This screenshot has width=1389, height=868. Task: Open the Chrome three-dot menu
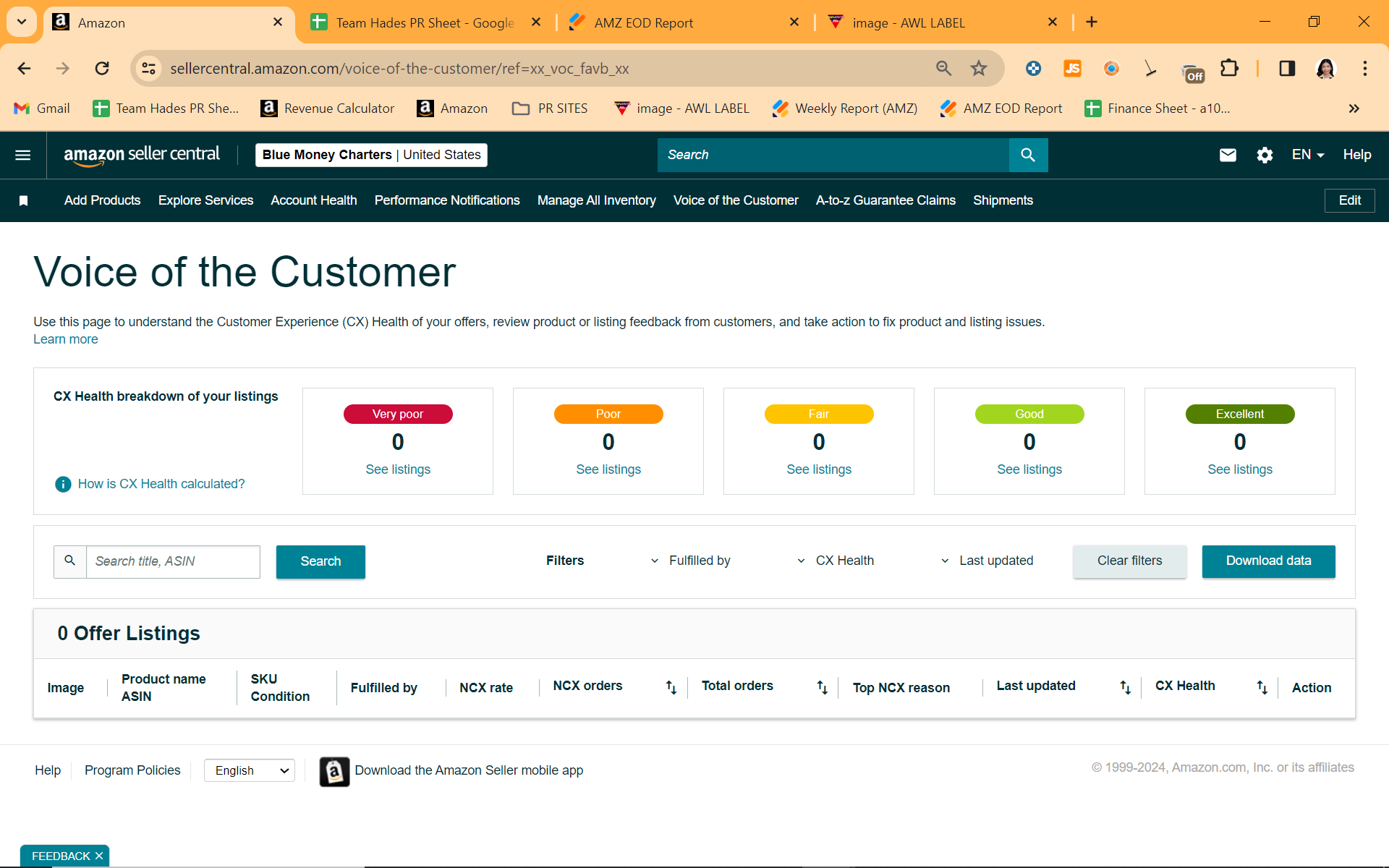[x=1365, y=69]
